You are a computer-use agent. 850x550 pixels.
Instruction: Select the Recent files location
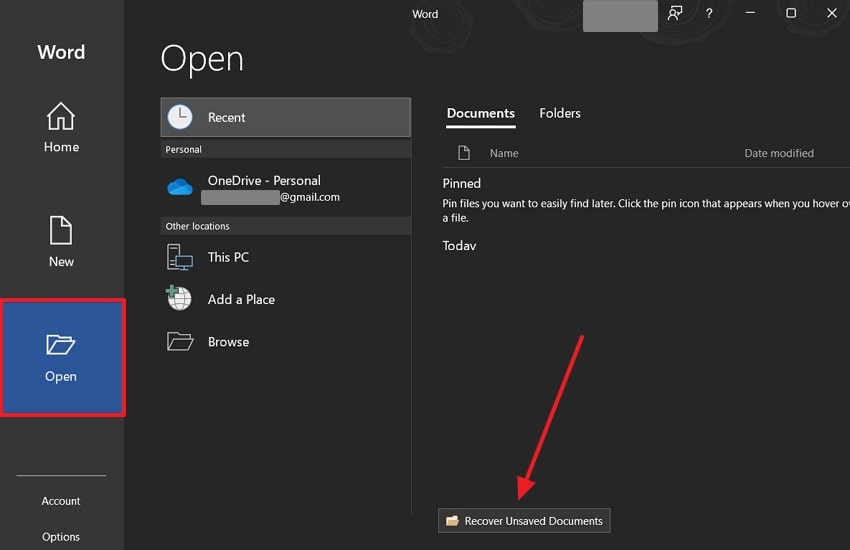(286, 117)
